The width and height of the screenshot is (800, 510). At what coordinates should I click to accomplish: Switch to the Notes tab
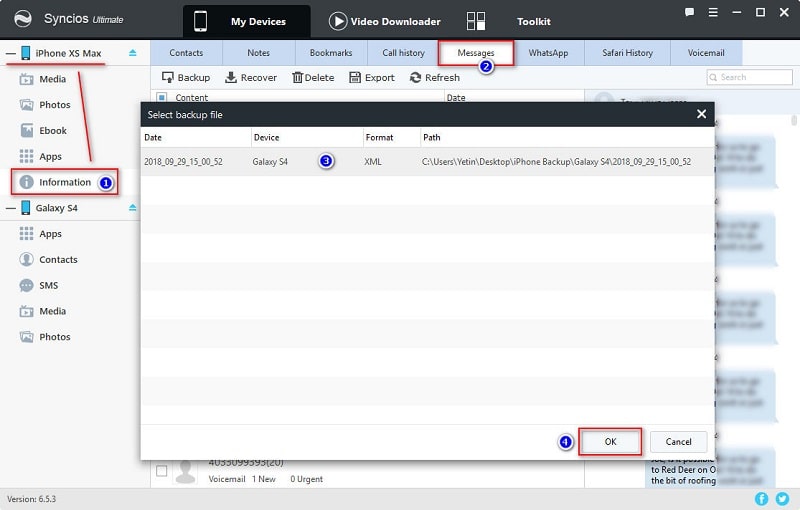[259, 53]
